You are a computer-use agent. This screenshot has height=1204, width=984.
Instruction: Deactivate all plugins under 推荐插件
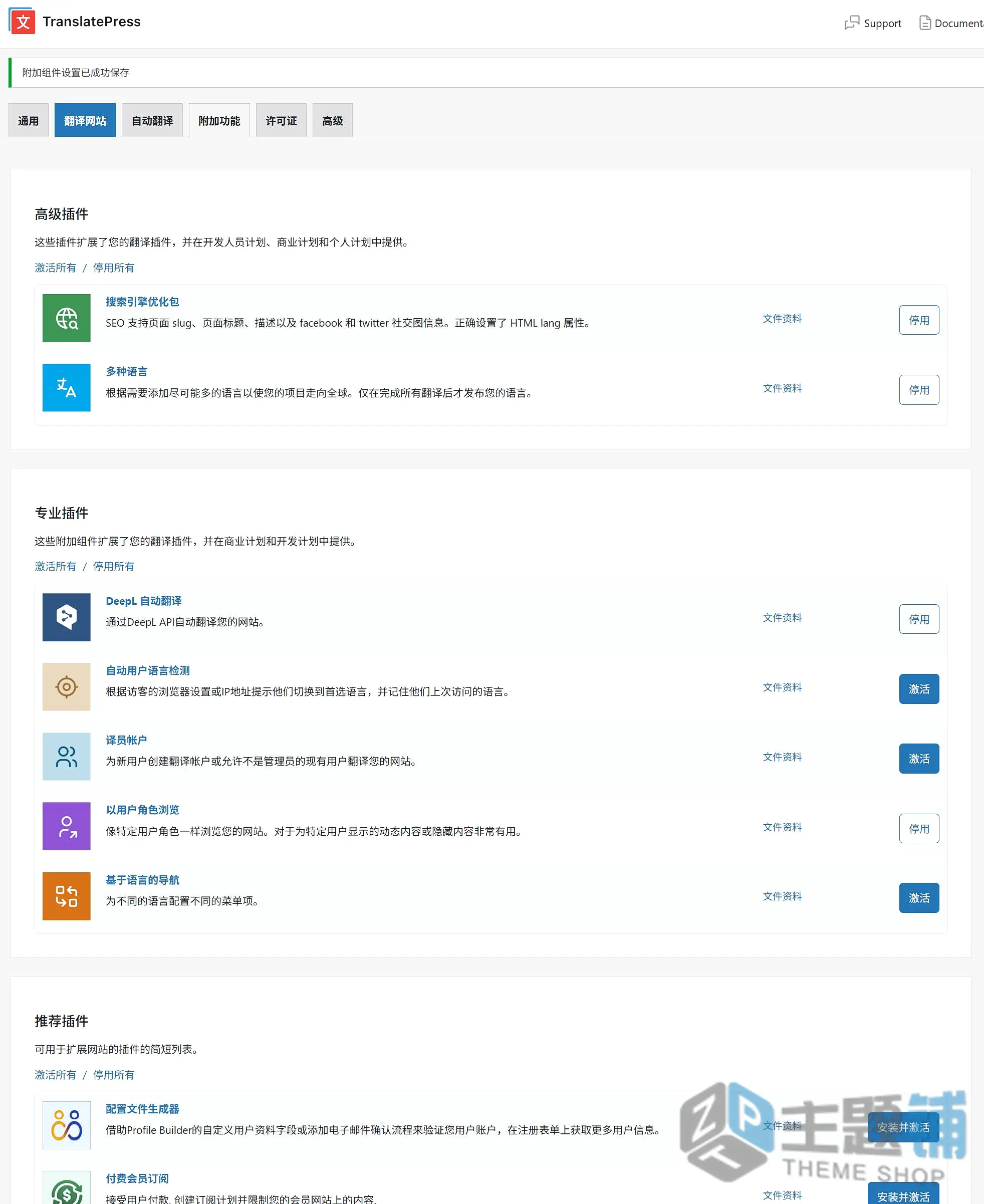coord(114,1075)
